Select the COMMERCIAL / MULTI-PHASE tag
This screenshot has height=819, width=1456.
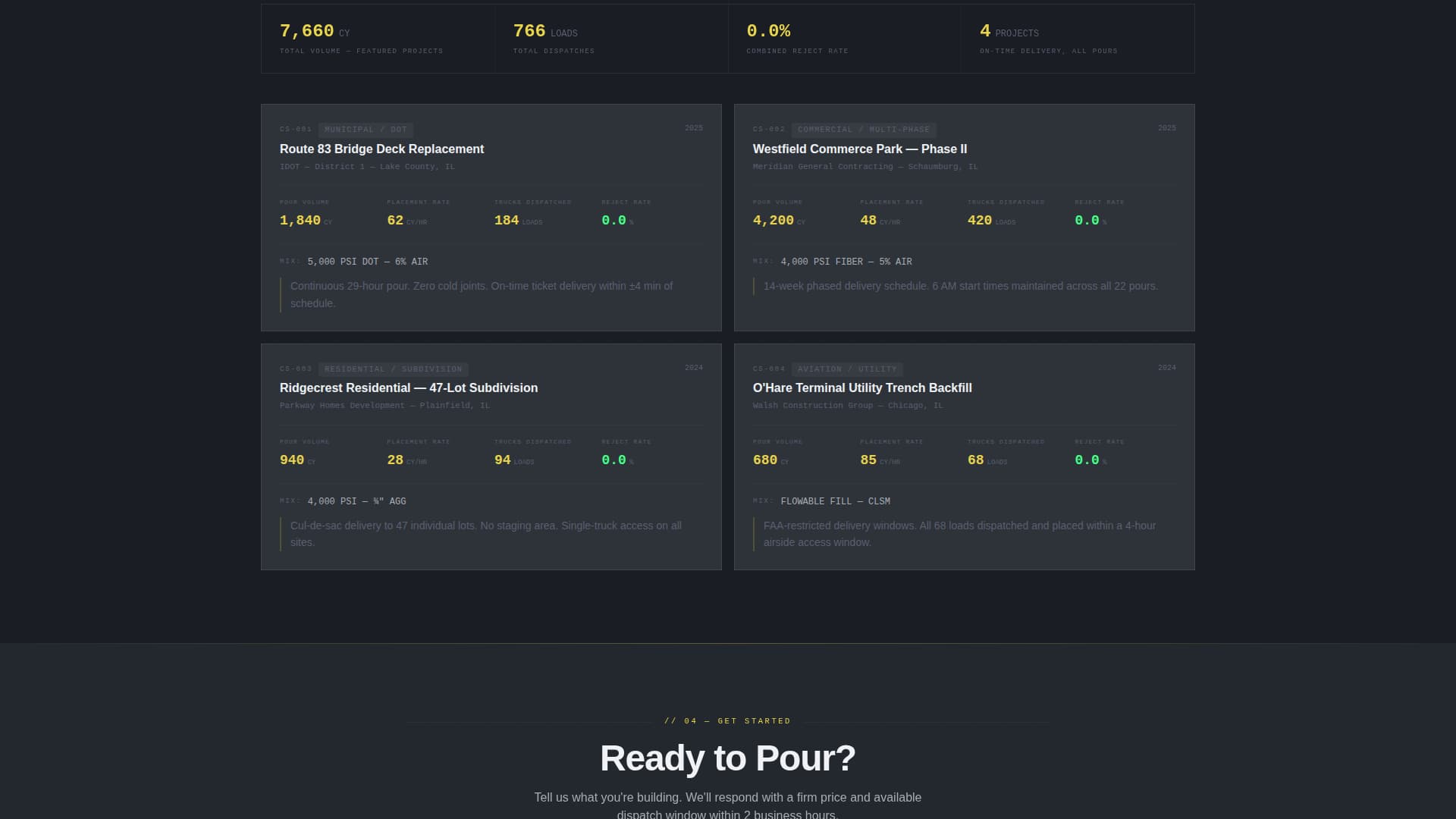tap(864, 130)
